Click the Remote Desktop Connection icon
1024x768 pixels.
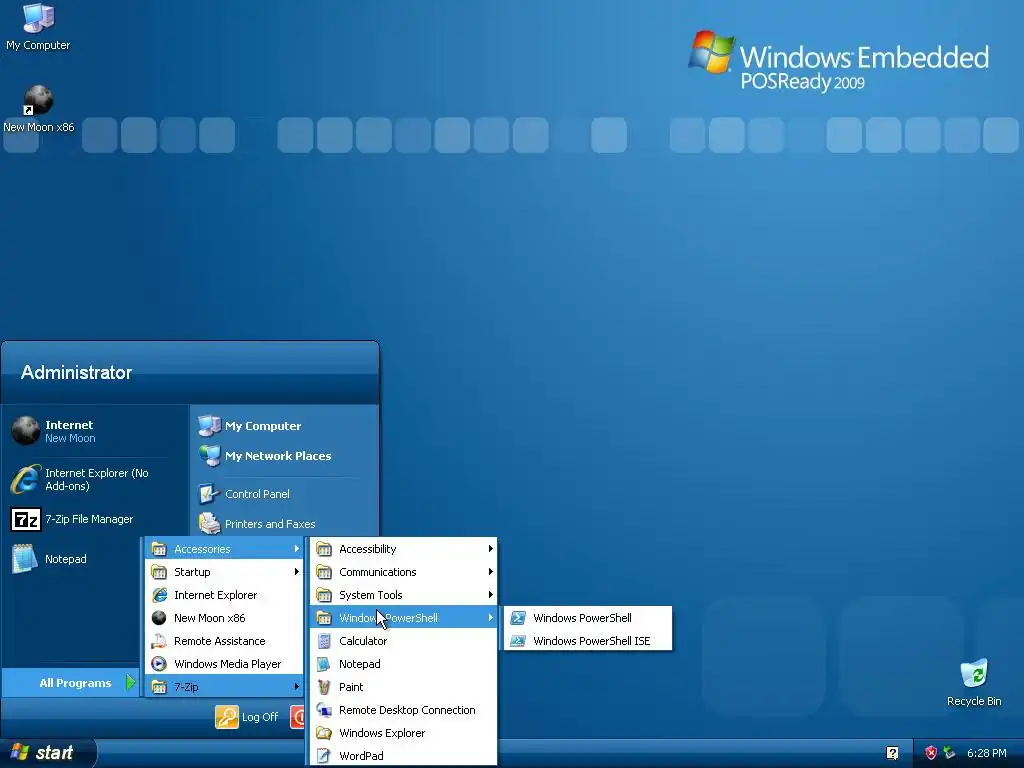324,710
